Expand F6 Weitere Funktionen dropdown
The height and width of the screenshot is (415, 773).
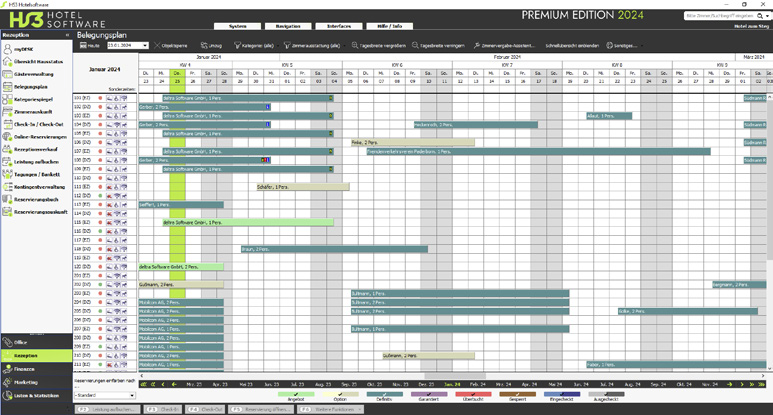pyautogui.click(x=360, y=410)
